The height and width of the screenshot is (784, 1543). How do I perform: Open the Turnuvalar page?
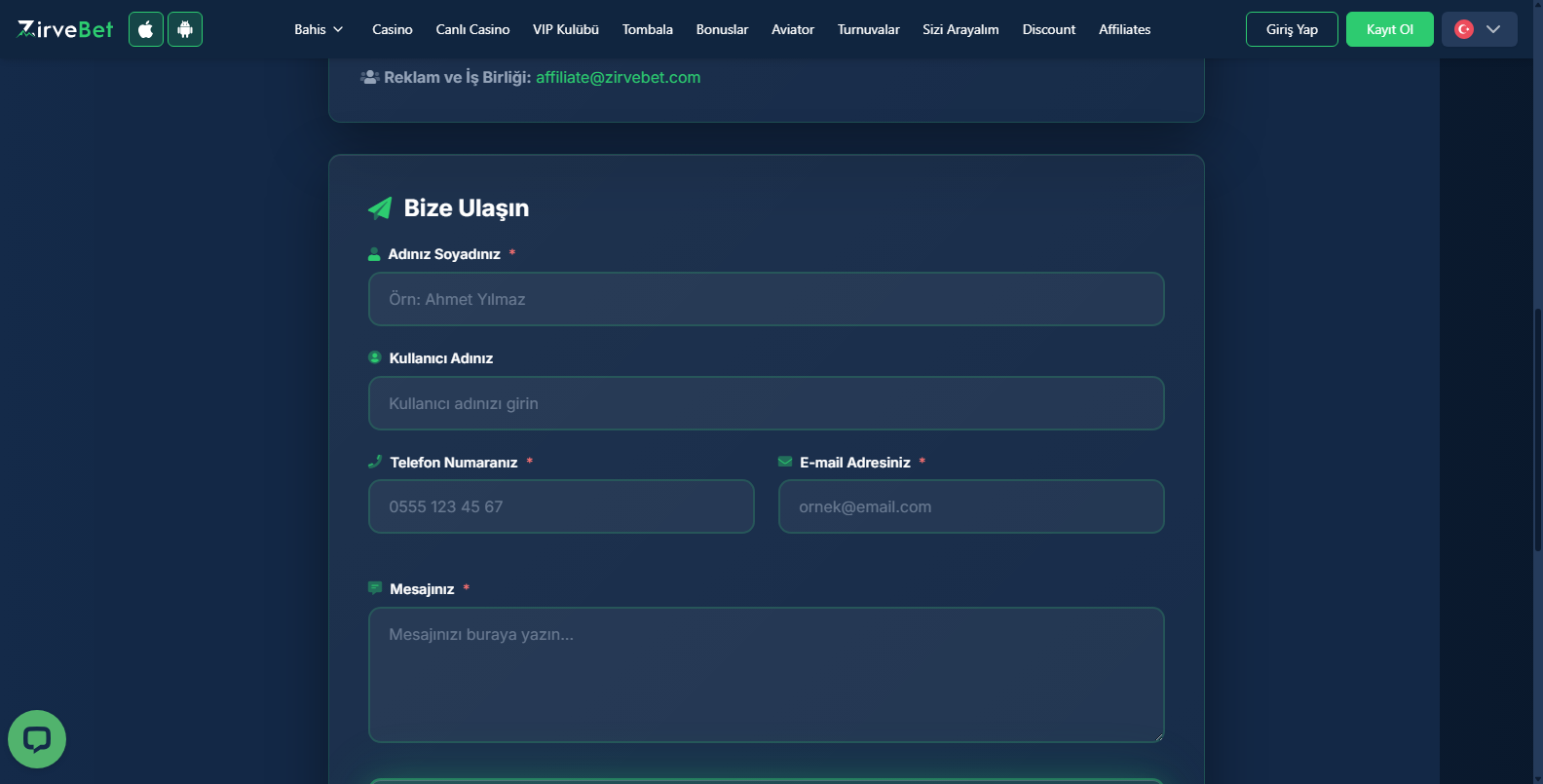pos(869,29)
